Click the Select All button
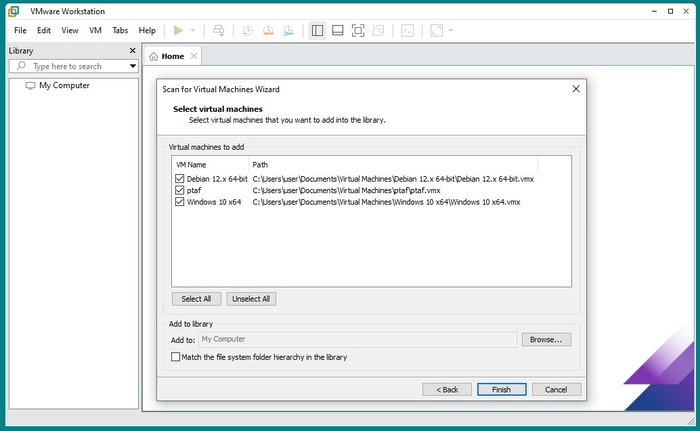 pos(196,299)
